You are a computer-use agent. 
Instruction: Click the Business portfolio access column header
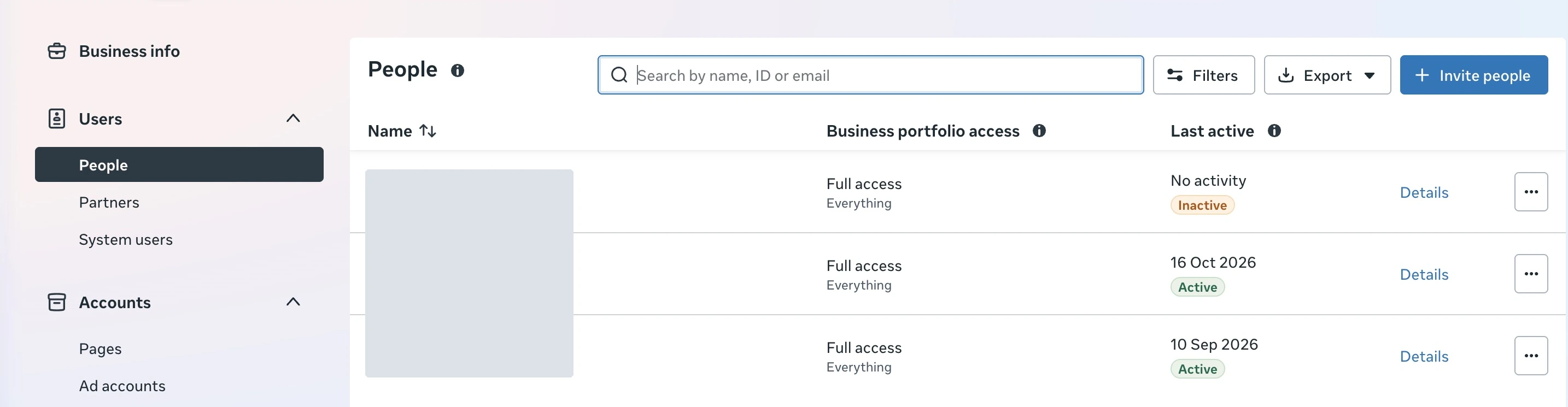[923, 131]
